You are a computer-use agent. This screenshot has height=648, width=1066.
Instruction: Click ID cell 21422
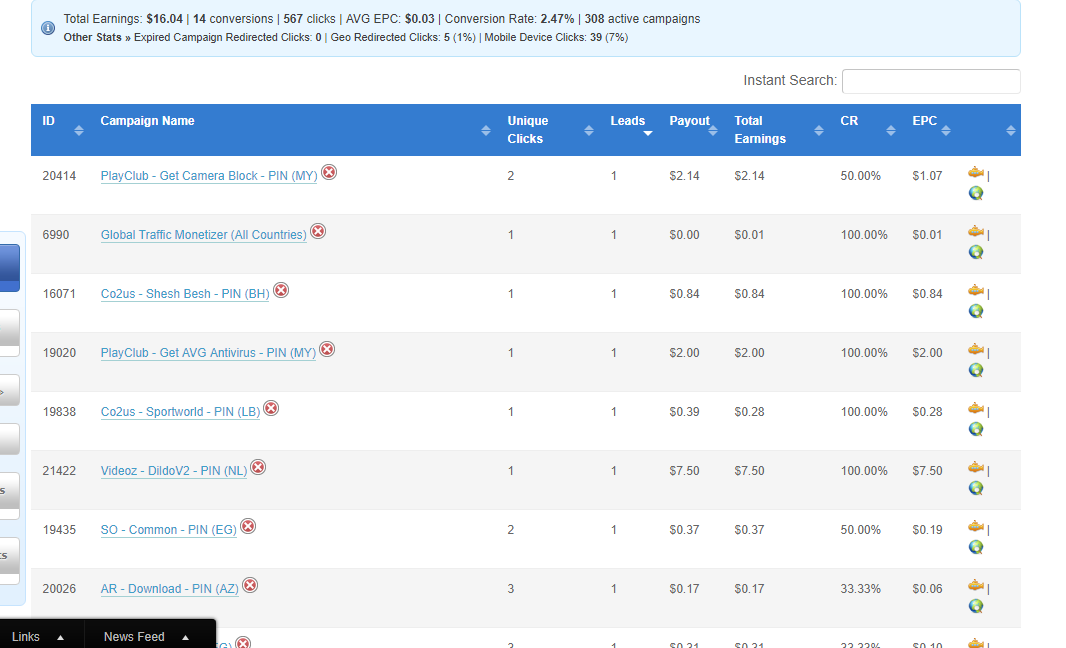coord(59,471)
